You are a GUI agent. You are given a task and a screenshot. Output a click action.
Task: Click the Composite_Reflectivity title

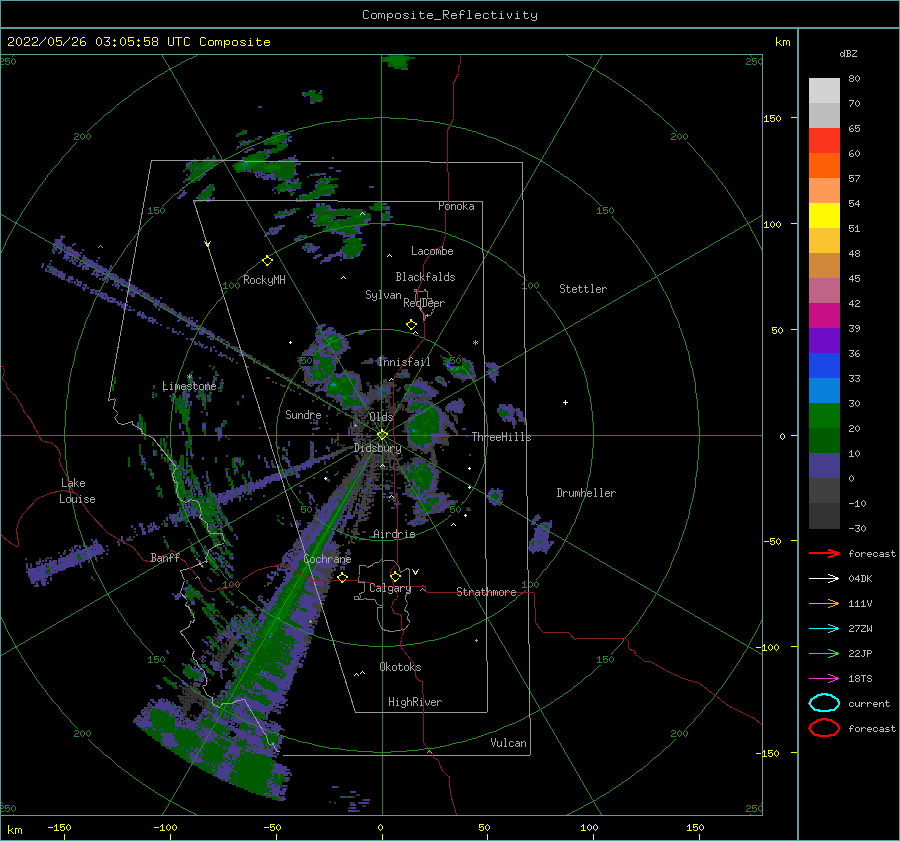450,15
